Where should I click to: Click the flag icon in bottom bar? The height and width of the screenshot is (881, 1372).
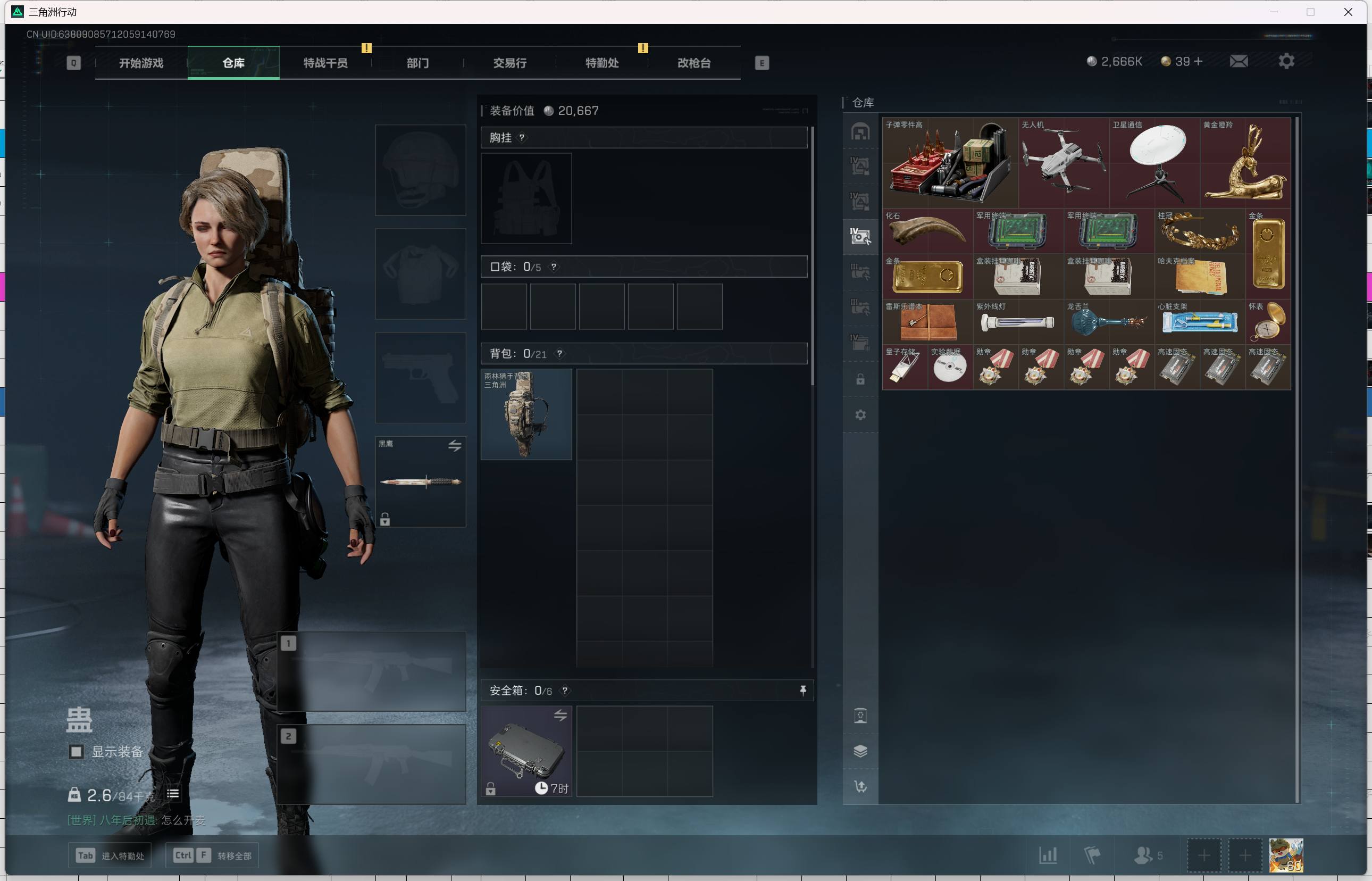click(x=1092, y=855)
